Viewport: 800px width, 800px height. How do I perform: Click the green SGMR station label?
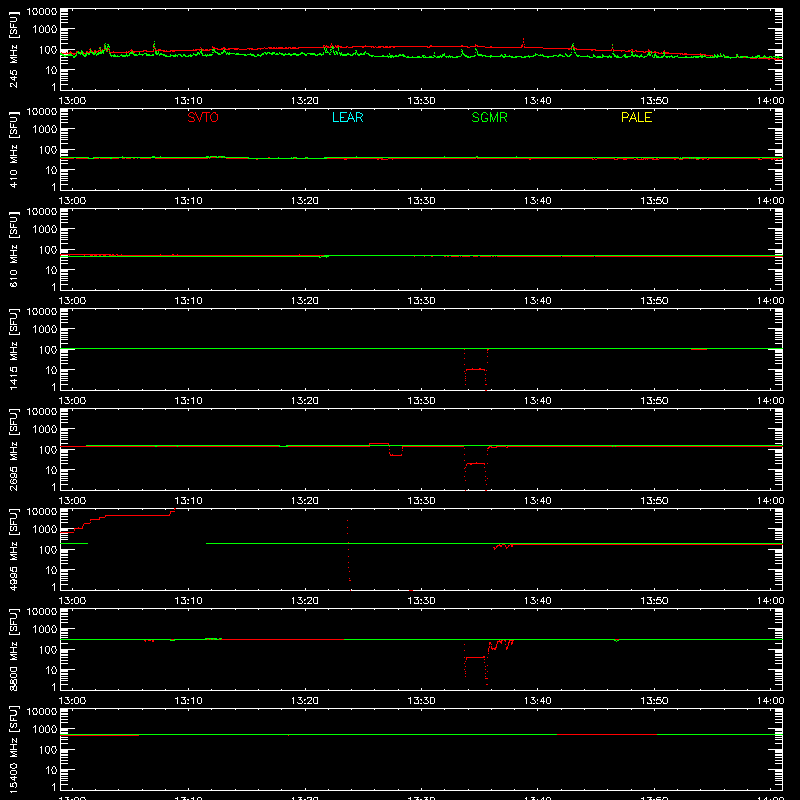pos(489,117)
